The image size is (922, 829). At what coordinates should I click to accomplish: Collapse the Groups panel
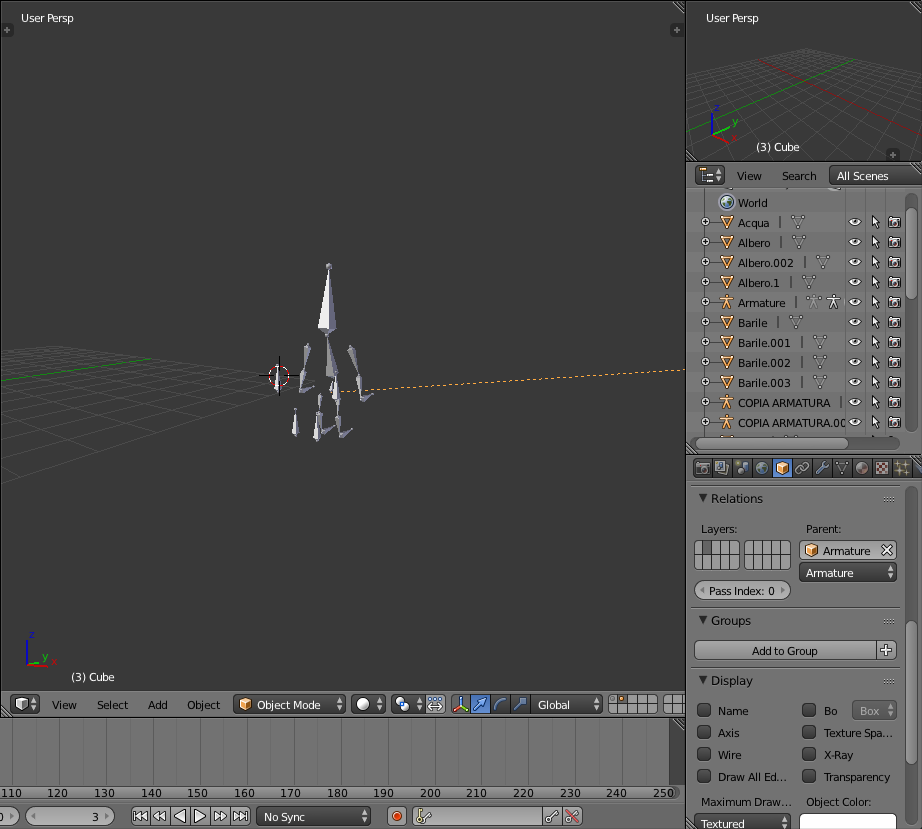pos(703,620)
